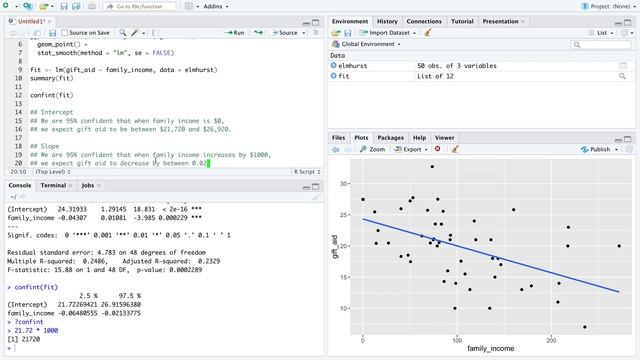This screenshot has width=640, height=360.
Task: Click the Environment refresh icon
Action: 624,33
